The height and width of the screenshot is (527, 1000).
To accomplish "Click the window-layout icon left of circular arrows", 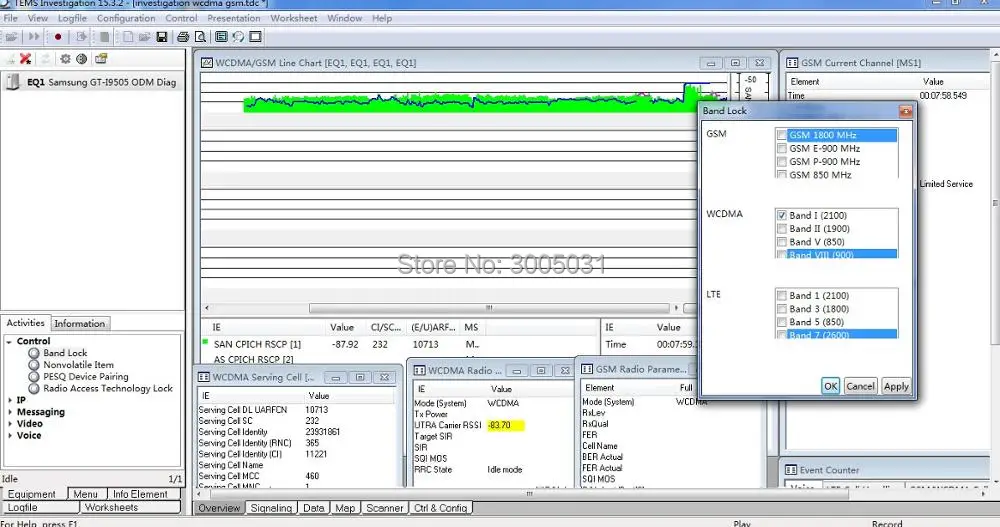I will (x=221, y=37).
